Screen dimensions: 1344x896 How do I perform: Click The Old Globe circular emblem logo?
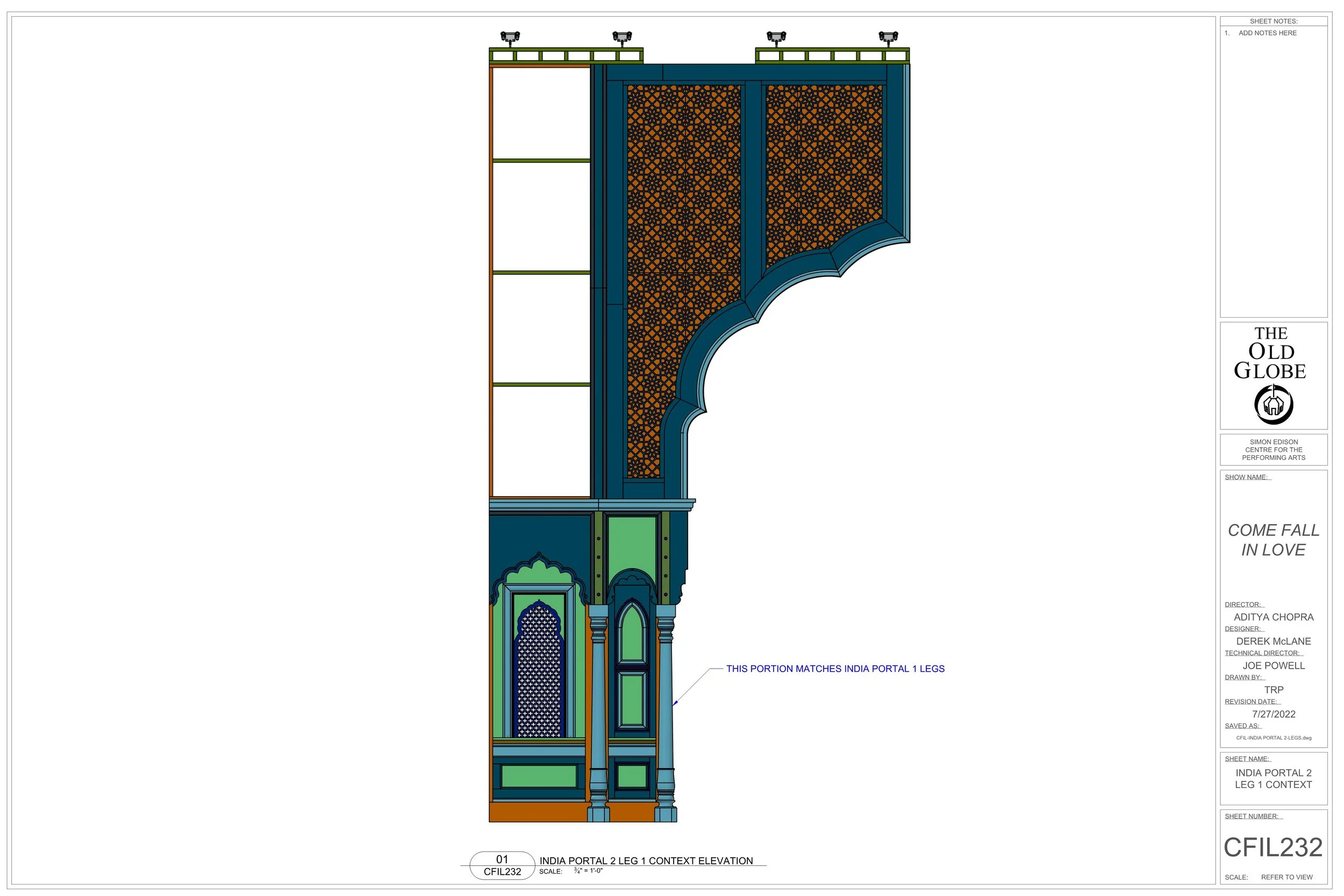[1273, 405]
